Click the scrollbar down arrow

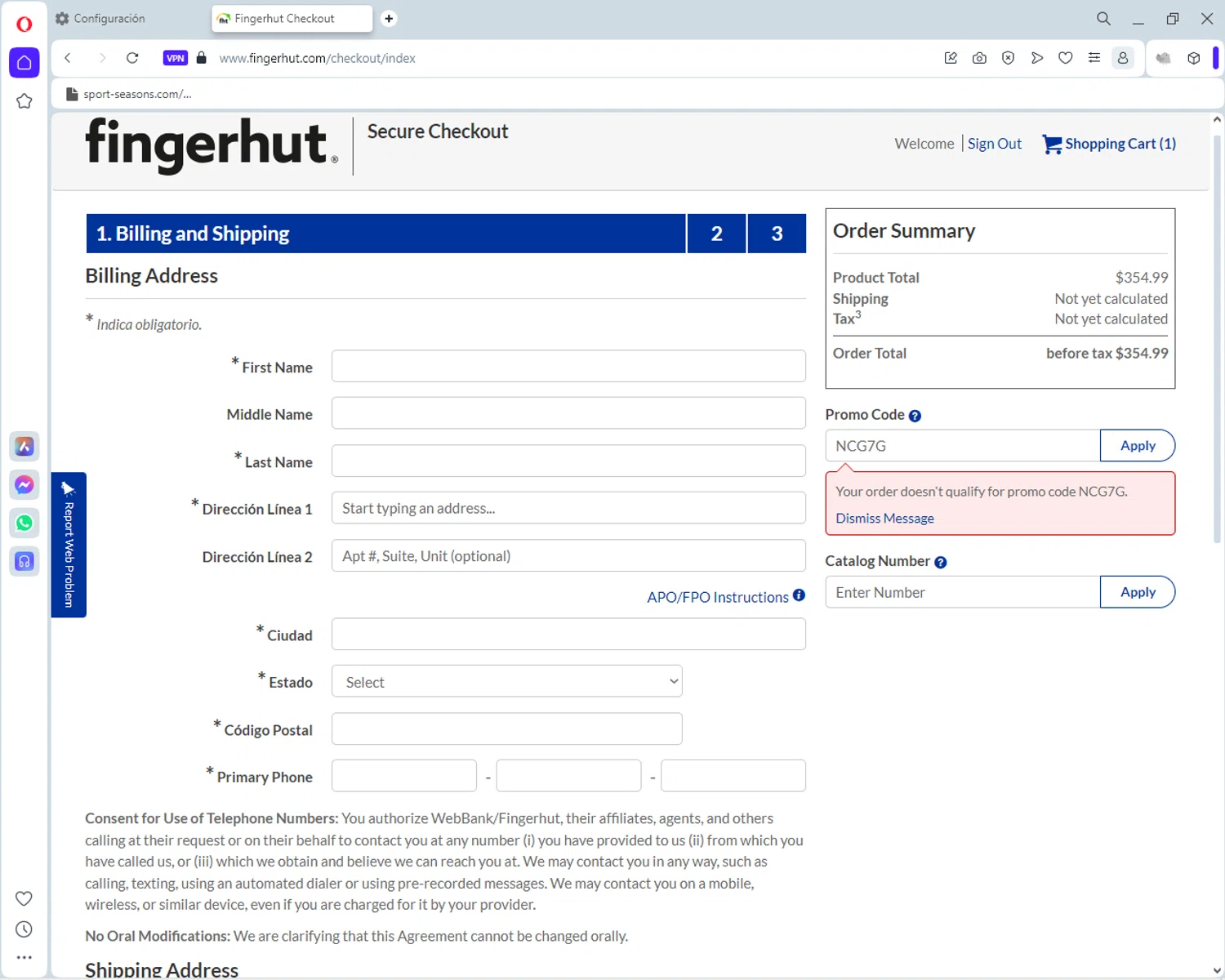(1217, 971)
